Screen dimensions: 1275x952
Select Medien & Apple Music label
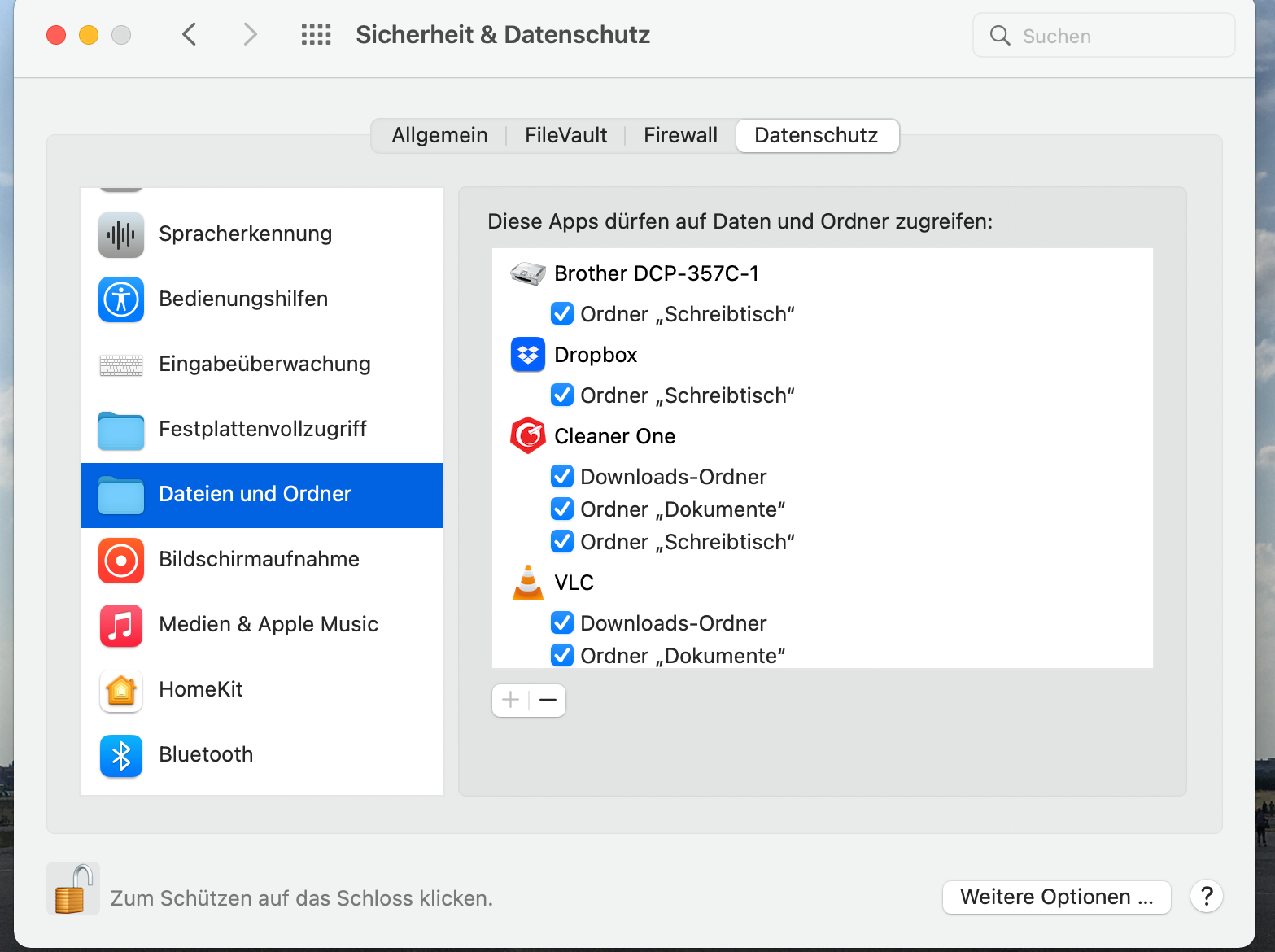269,624
